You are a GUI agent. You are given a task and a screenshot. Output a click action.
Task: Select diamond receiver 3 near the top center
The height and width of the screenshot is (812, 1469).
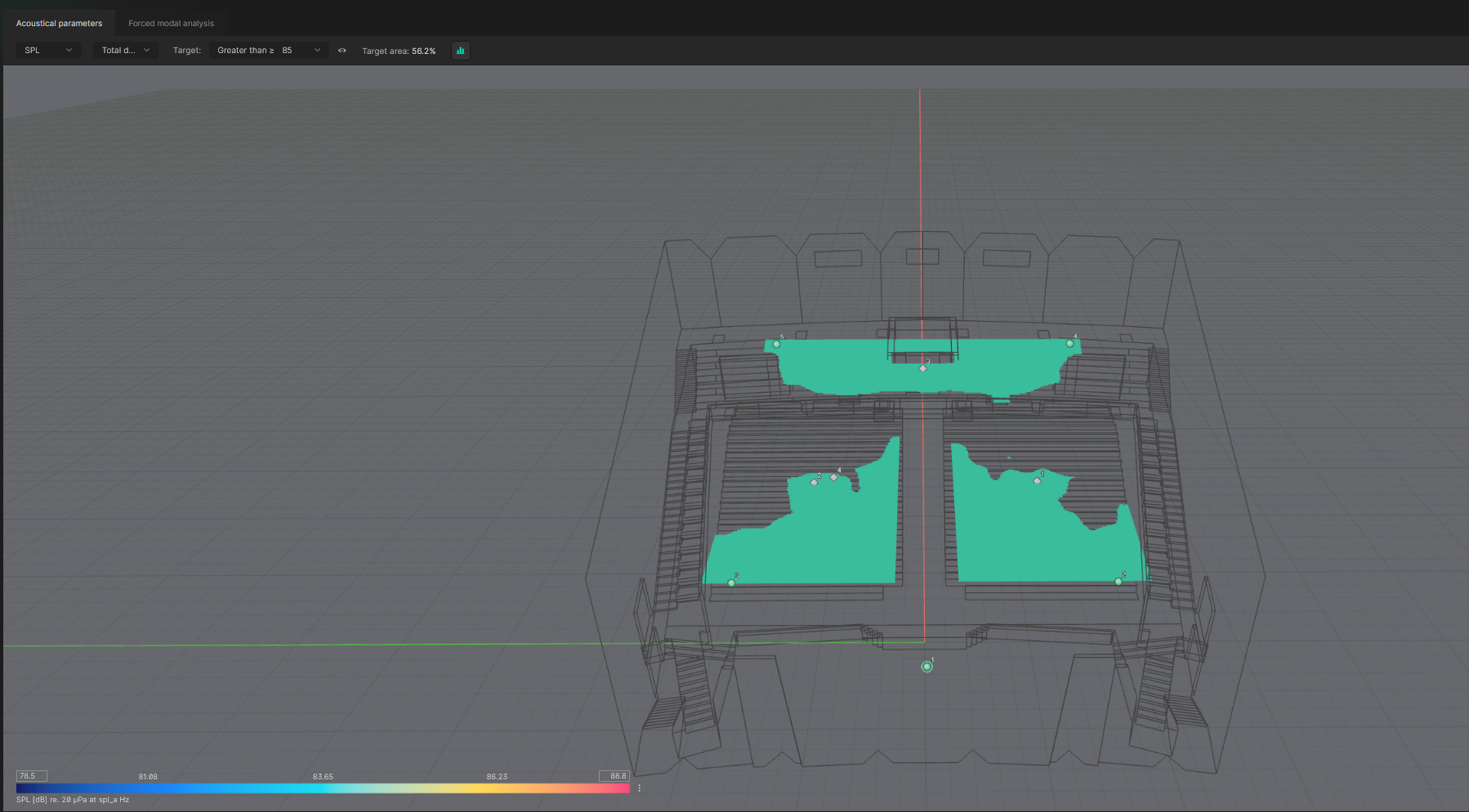[923, 368]
